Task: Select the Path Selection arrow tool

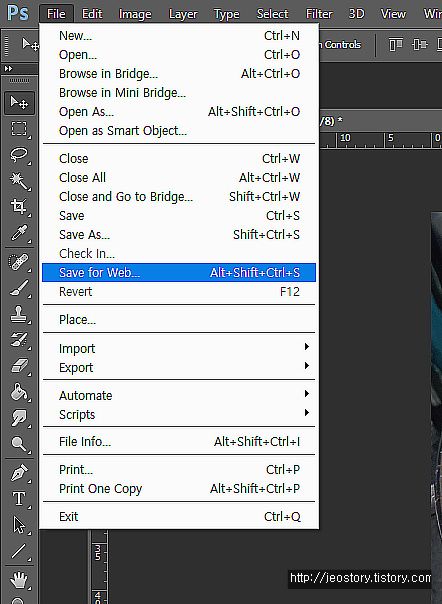Action: 19,525
